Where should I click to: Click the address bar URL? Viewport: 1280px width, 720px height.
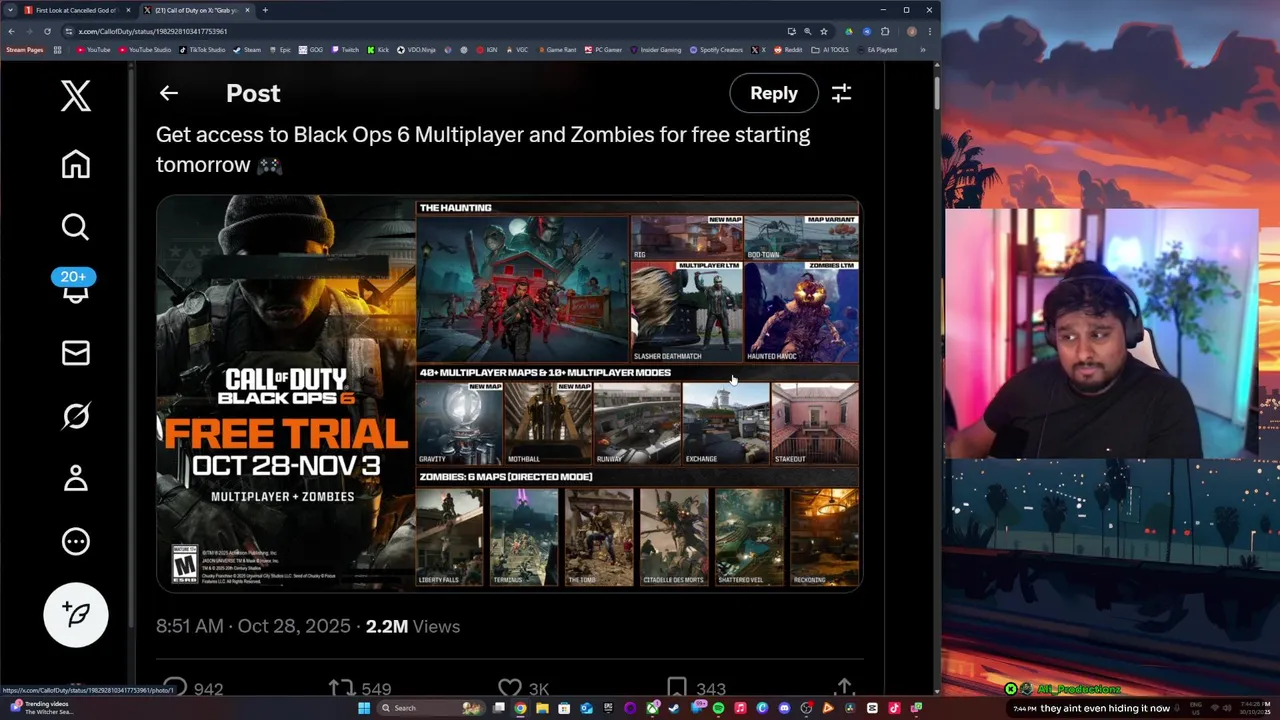(x=153, y=31)
